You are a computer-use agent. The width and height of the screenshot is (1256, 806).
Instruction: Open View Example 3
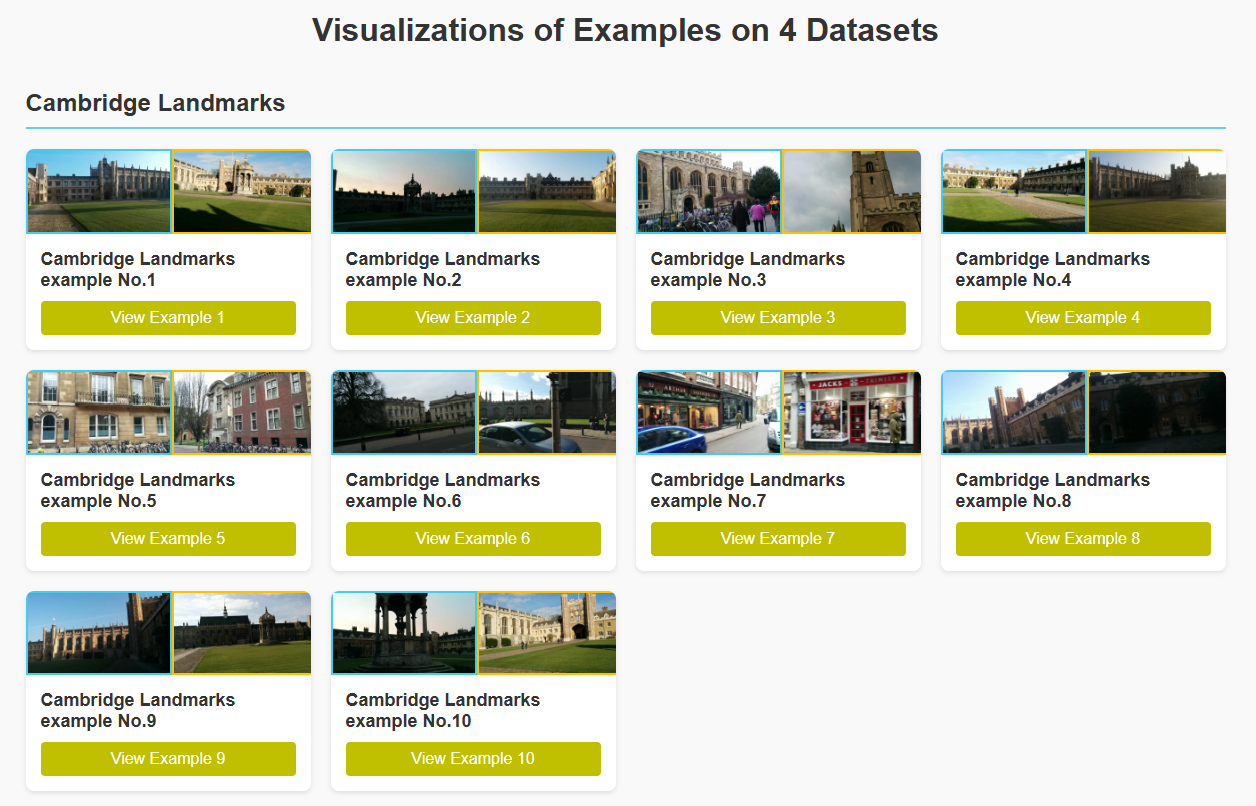click(x=778, y=318)
